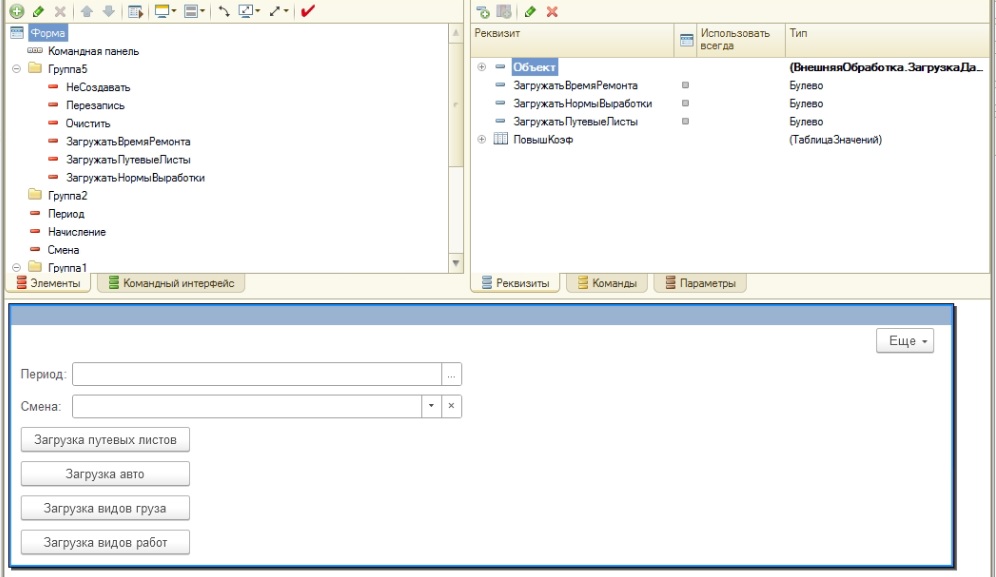Toggle 'use always' for ЗагружатьПутевыеЛисты
Viewport: 996px width, 577px height.
pyautogui.click(x=685, y=122)
